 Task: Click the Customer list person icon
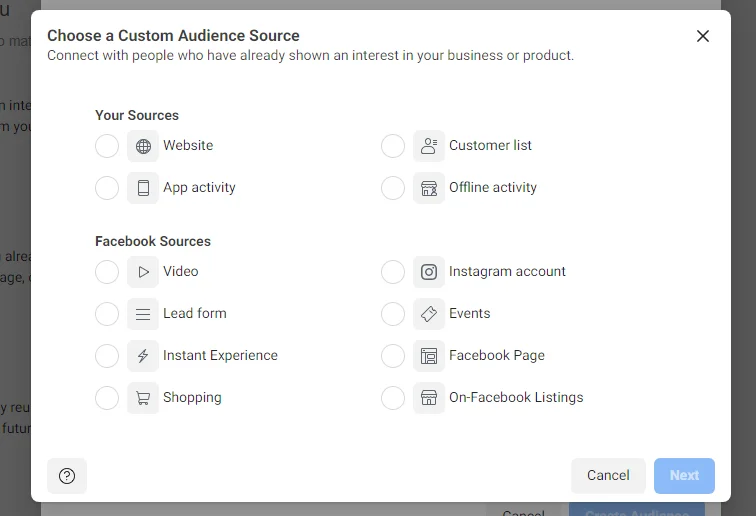[x=429, y=146]
